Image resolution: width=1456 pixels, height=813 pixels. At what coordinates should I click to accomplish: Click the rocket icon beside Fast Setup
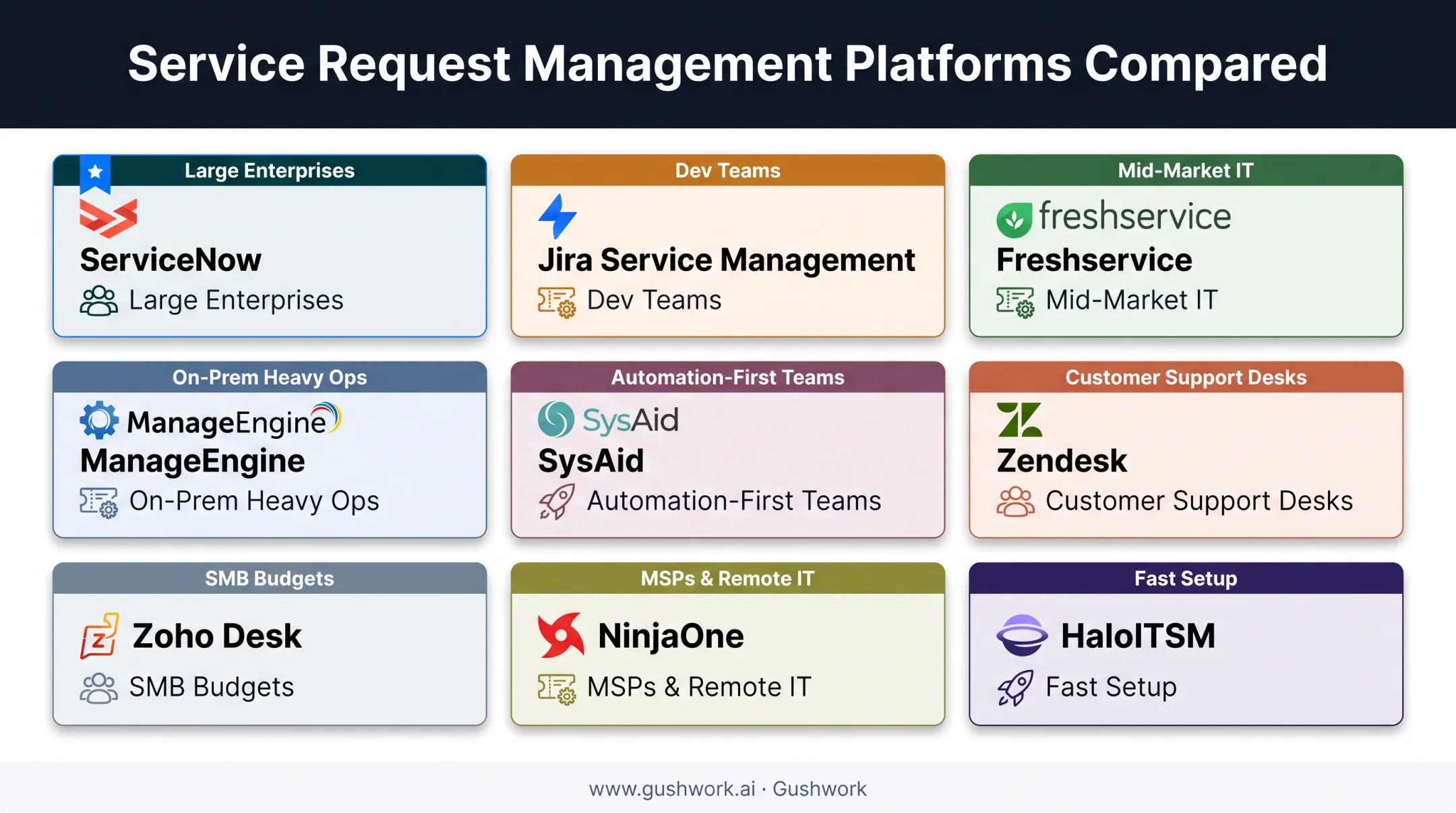point(1015,688)
